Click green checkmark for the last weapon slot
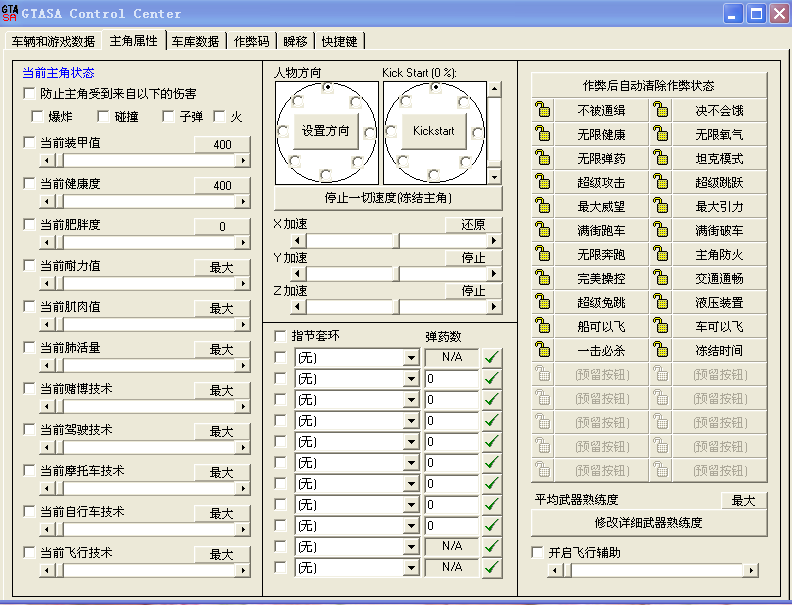792x605 pixels. pos(492,568)
